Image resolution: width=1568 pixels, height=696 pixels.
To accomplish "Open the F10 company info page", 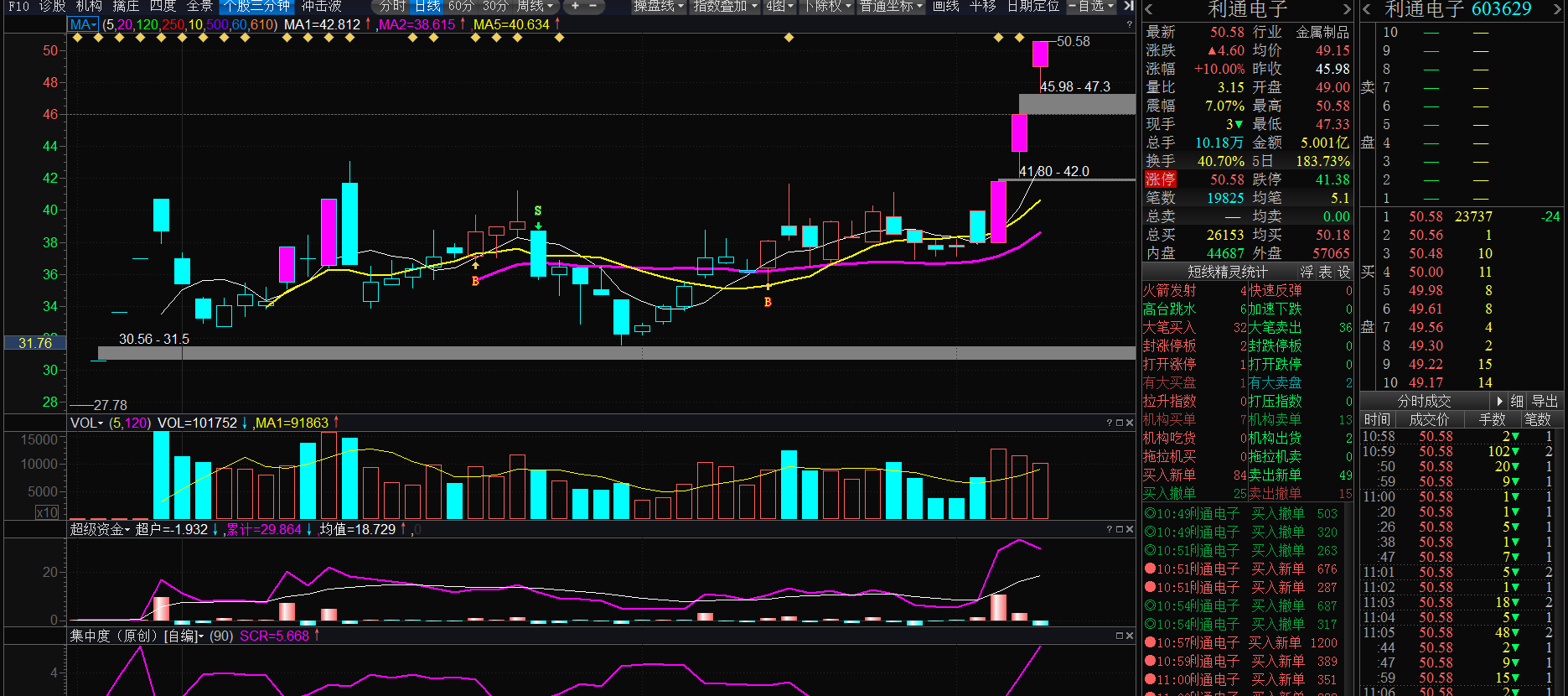I will coord(18,6).
